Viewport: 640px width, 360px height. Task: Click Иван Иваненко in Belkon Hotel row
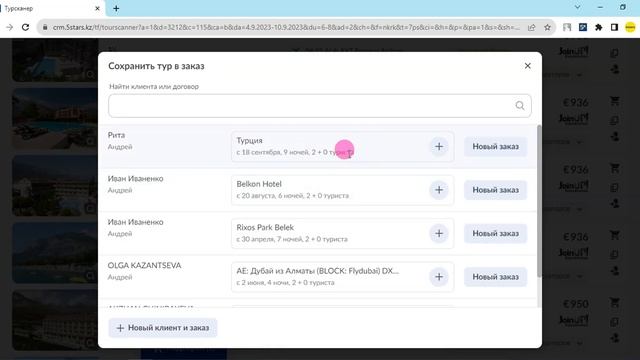(136, 178)
